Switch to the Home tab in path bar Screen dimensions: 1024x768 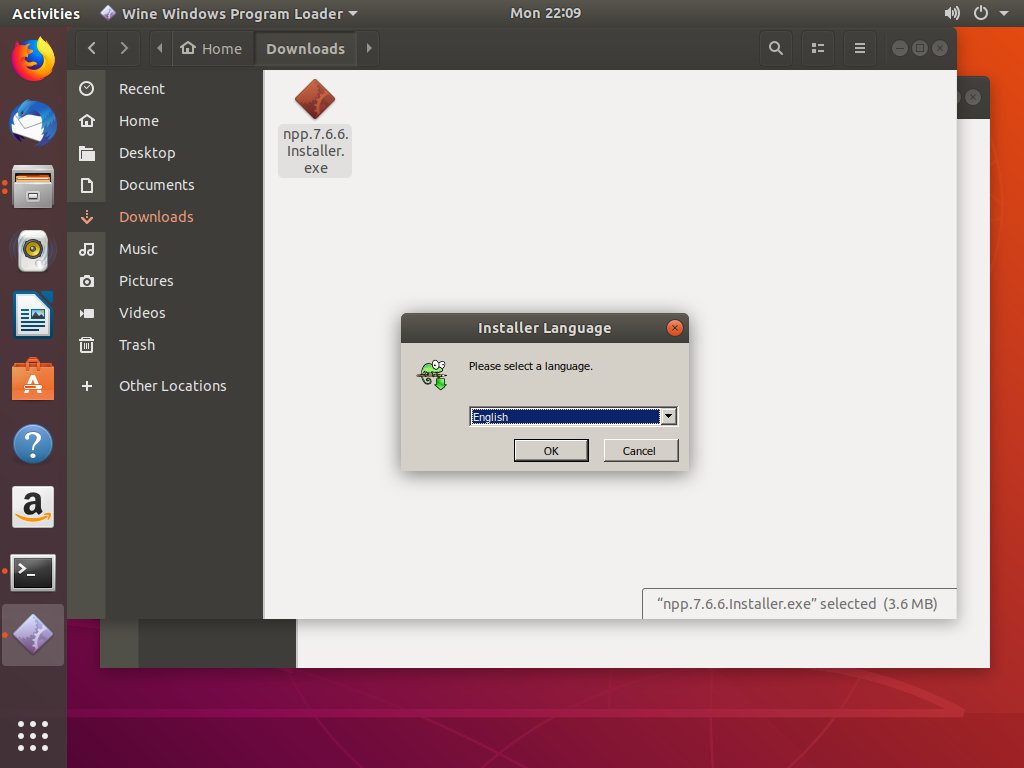(212, 47)
